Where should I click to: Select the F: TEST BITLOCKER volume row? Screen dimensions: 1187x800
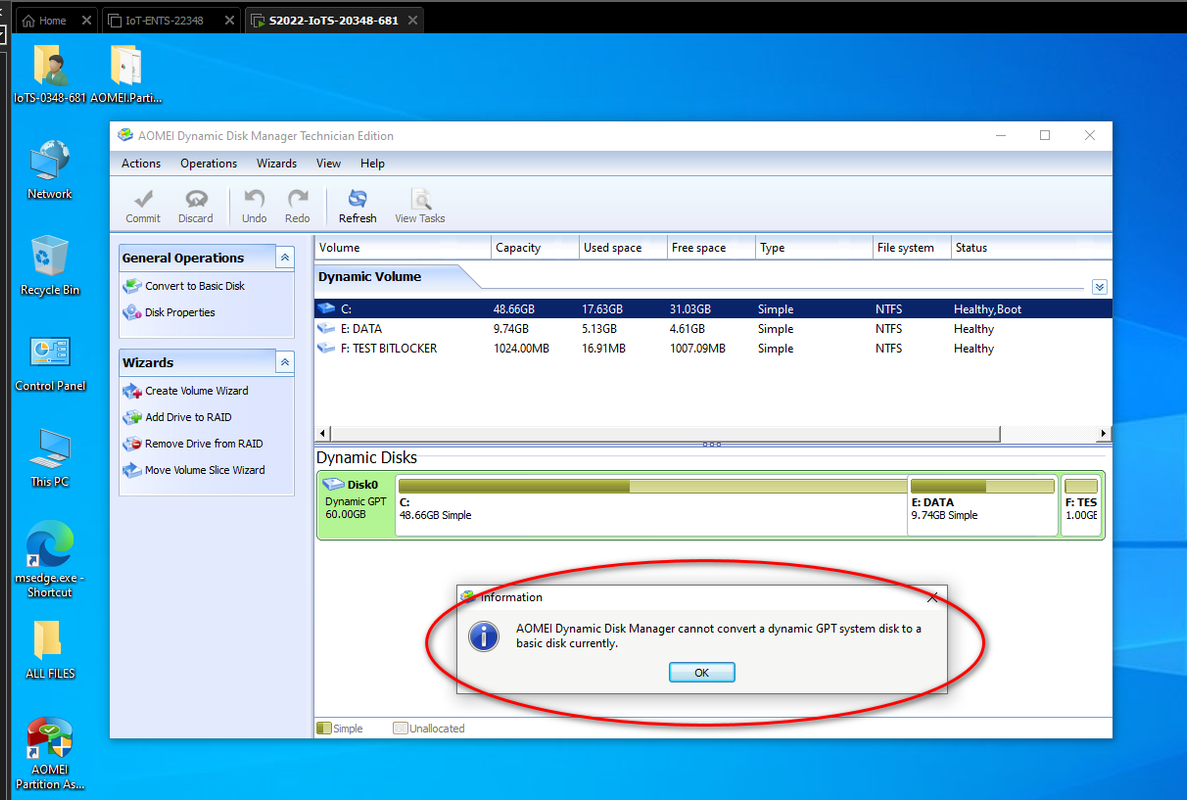tap(713, 348)
